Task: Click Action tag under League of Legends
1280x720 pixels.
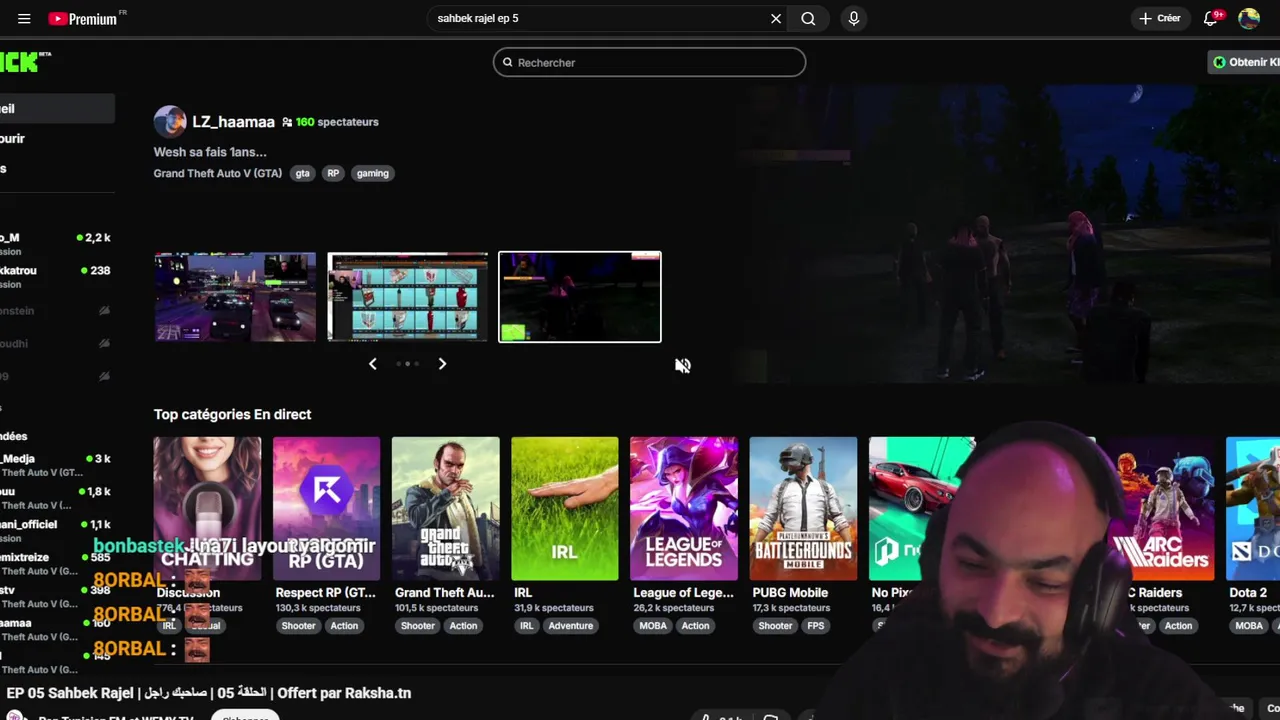Action: [x=695, y=626]
